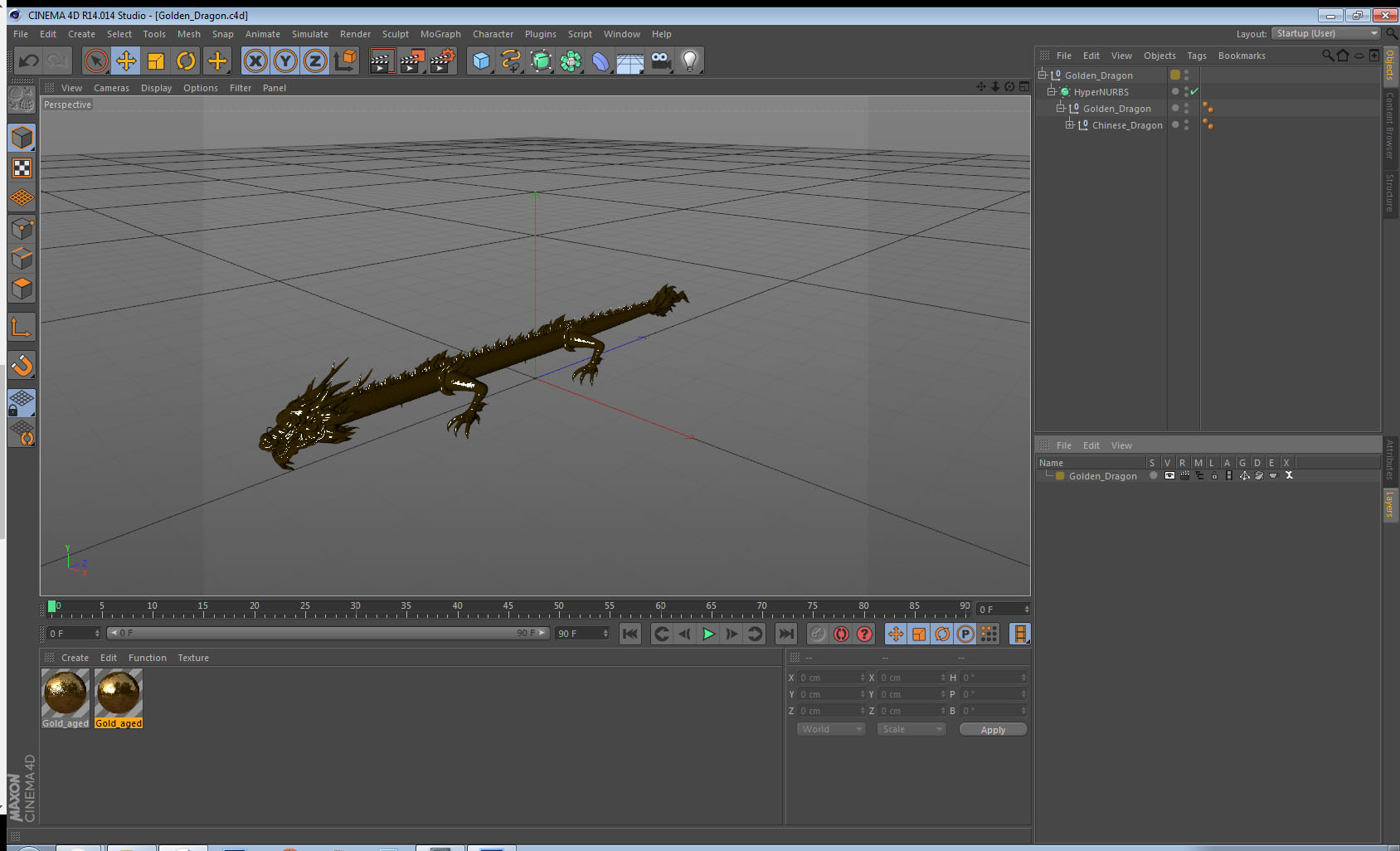Select the first Gold_aged material thumbnail

pyautogui.click(x=66, y=693)
